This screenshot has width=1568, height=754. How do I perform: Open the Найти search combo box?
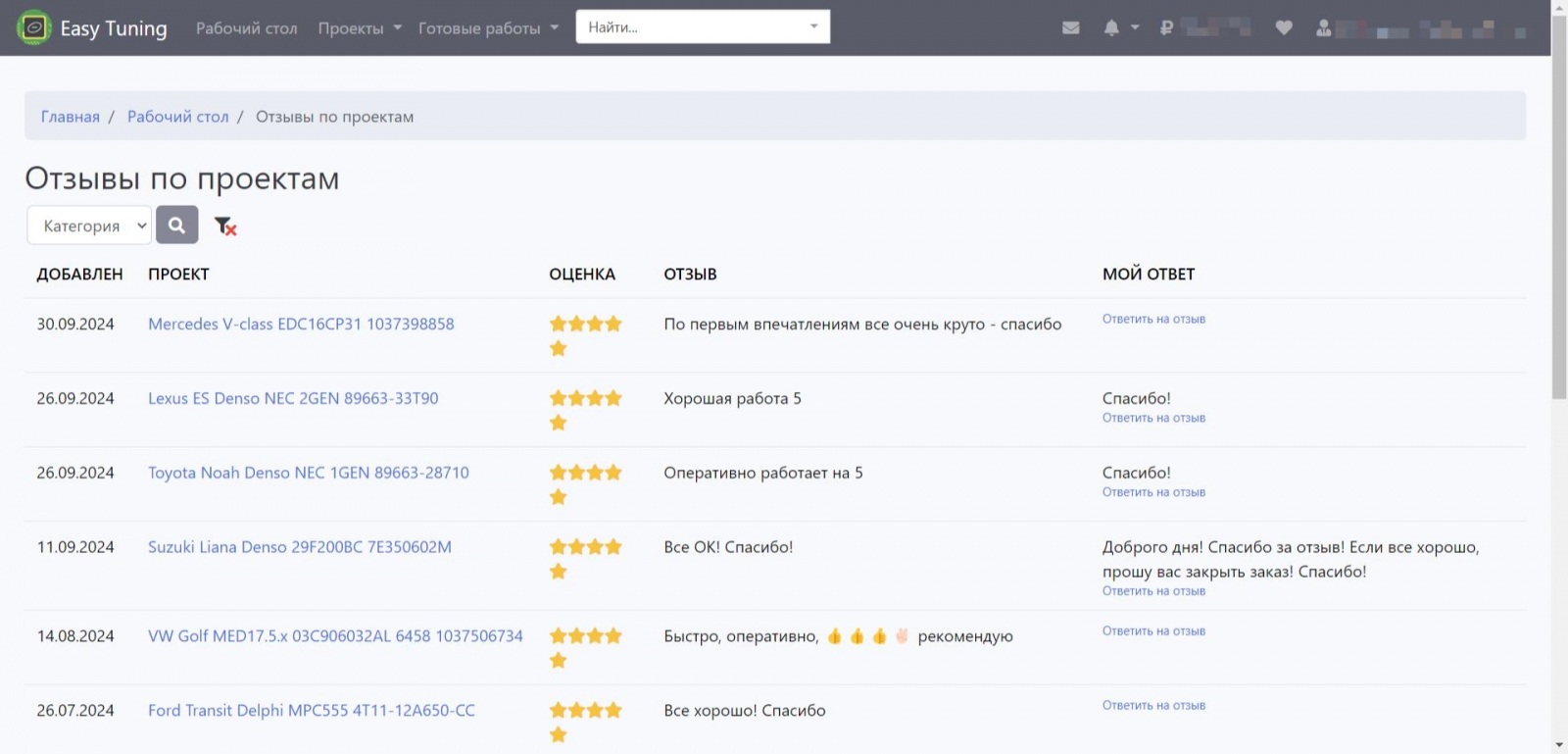click(x=702, y=27)
